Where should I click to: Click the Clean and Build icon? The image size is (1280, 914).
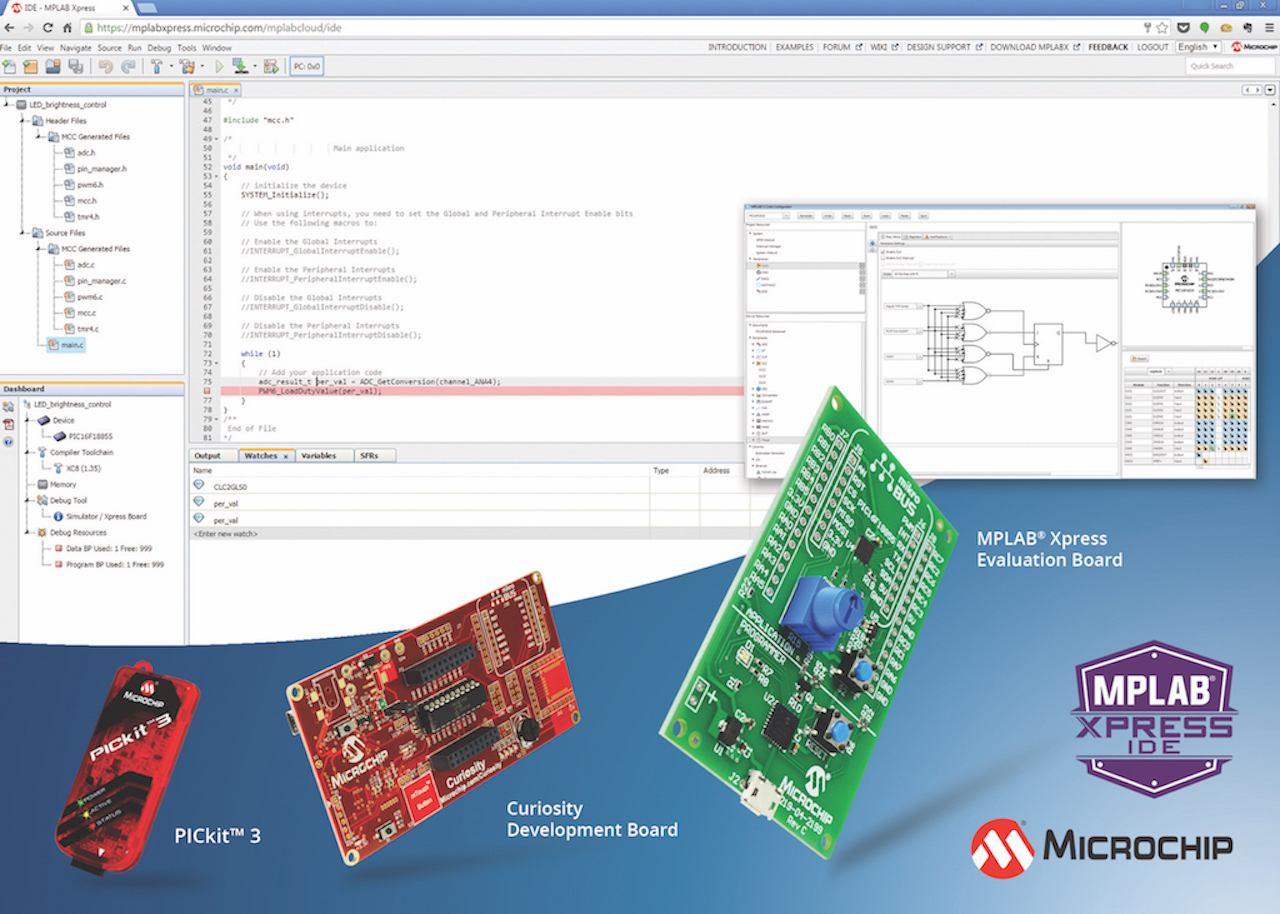point(187,67)
